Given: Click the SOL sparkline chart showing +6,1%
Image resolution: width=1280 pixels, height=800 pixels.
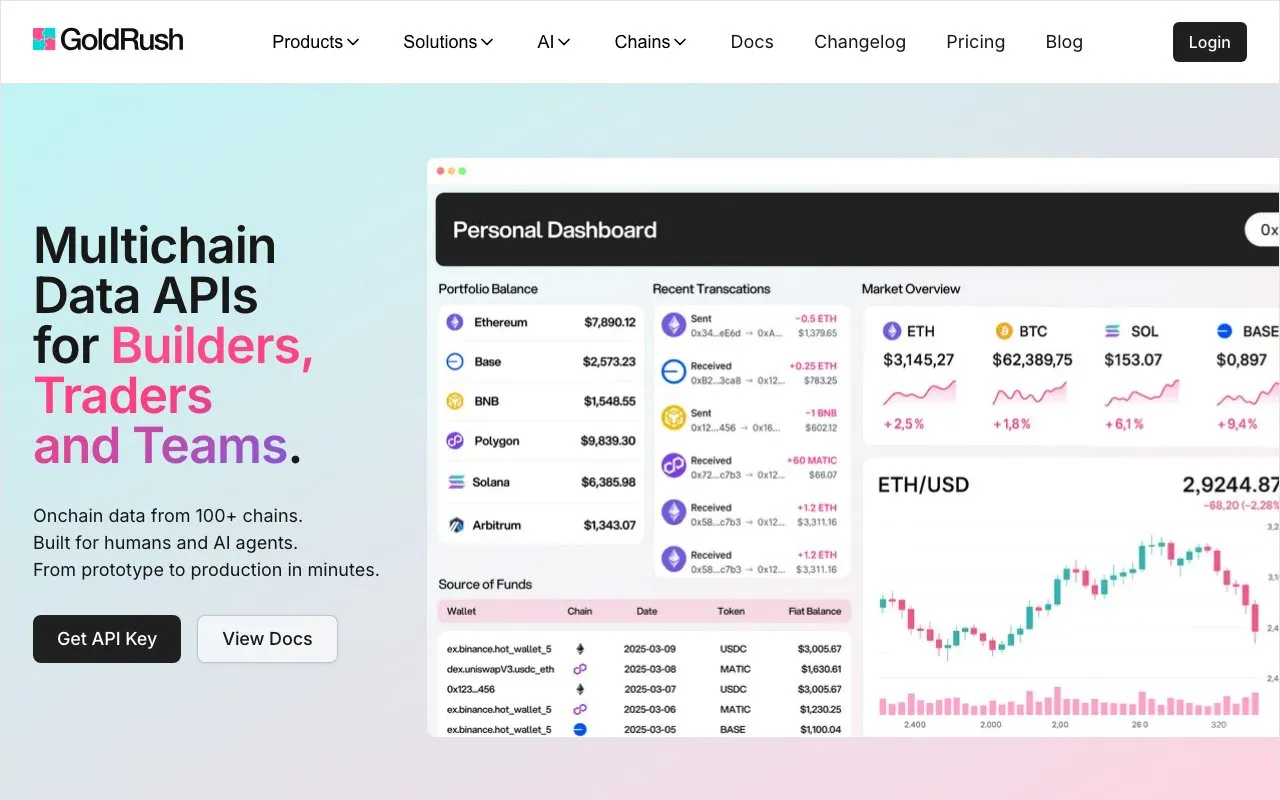Looking at the screenshot, I should tap(1142, 393).
